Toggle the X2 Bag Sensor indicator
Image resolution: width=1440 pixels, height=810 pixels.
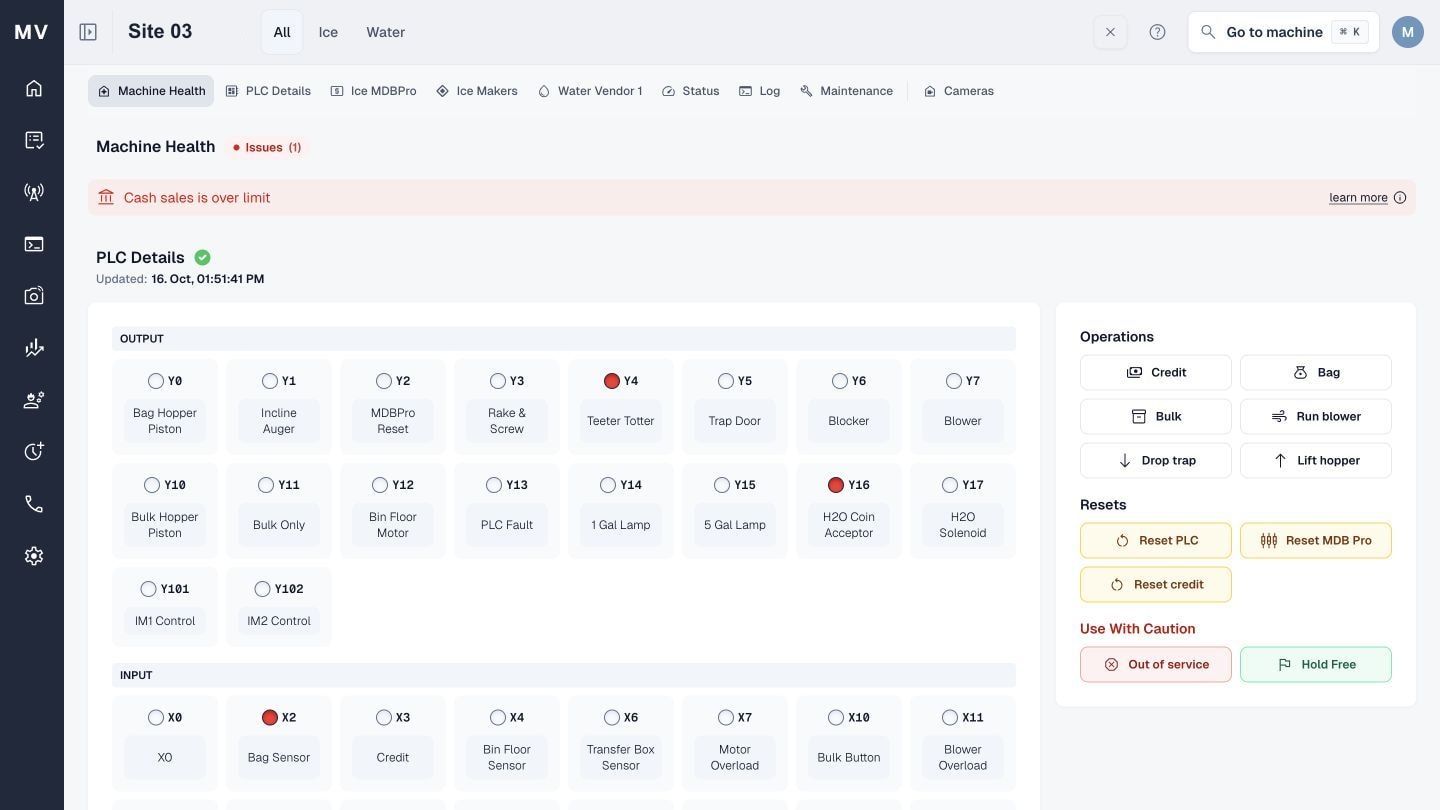(x=269, y=717)
